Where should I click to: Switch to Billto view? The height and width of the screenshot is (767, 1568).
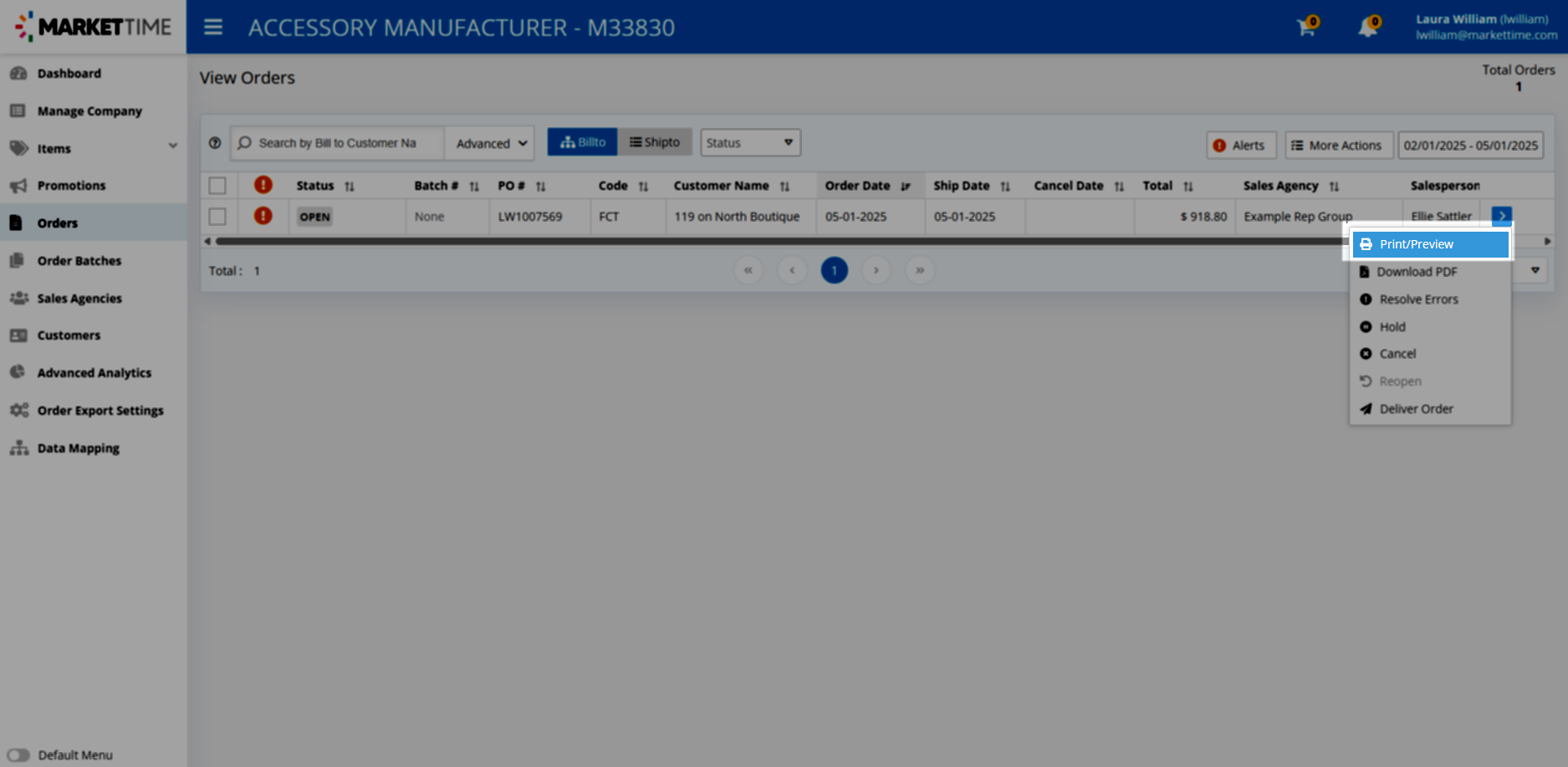[x=582, y=142]
